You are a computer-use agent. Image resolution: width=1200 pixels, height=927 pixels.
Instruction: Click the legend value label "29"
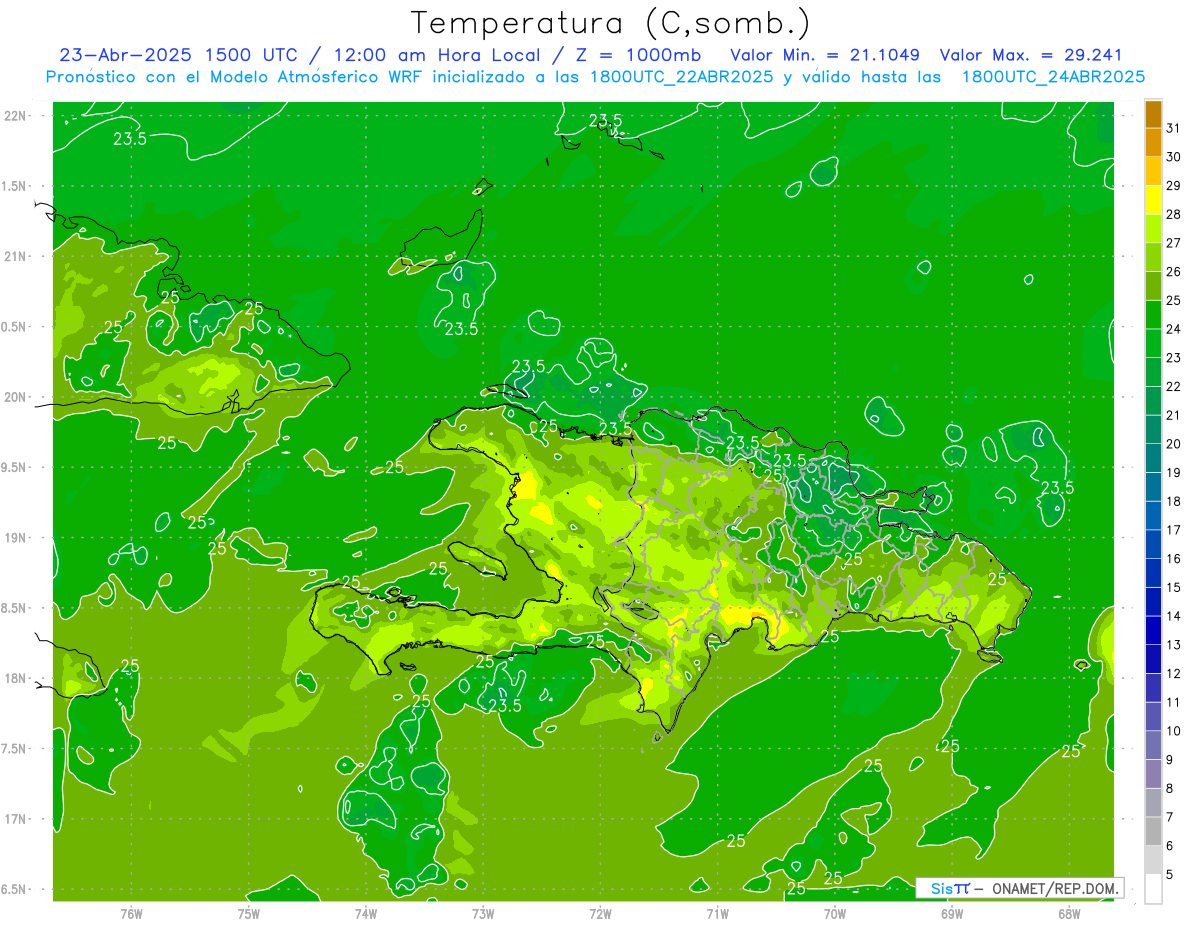click(x=1174, y=186)
